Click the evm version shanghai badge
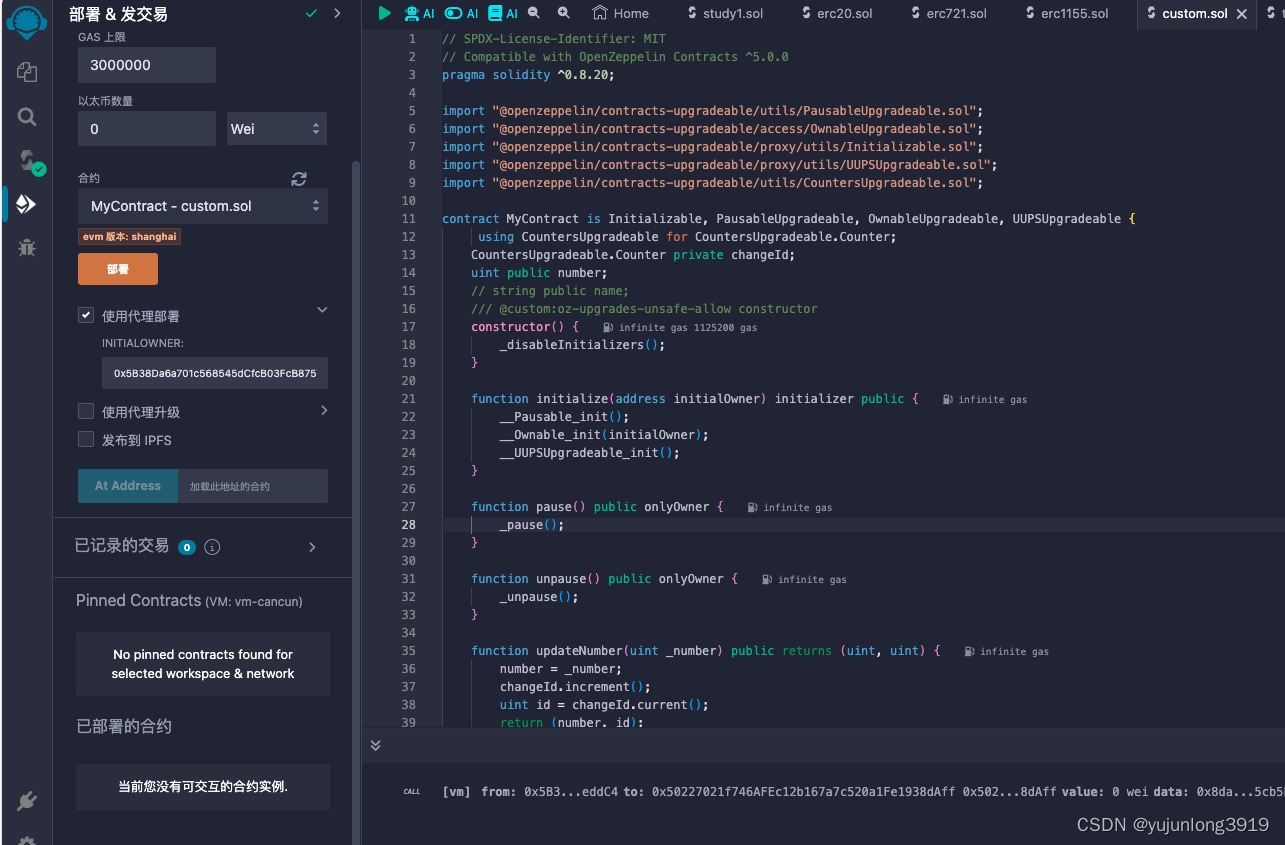Image resolution: width=1285 pixels, height=845 pixels. pos(130,237)
